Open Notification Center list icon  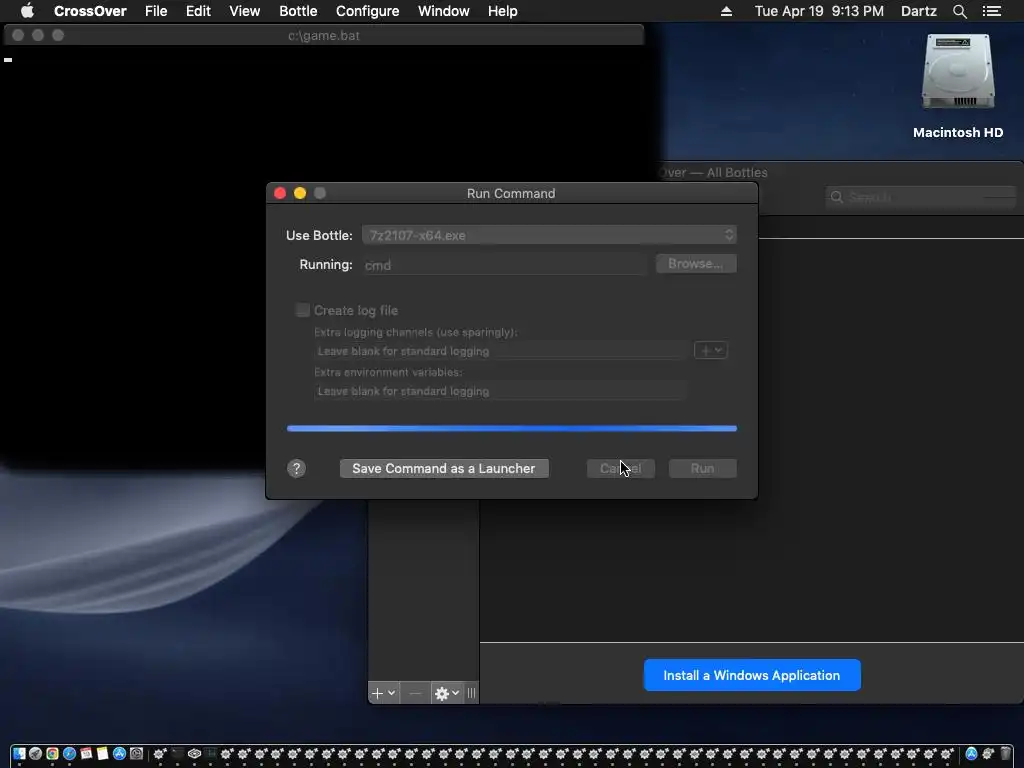coord(991,11)
